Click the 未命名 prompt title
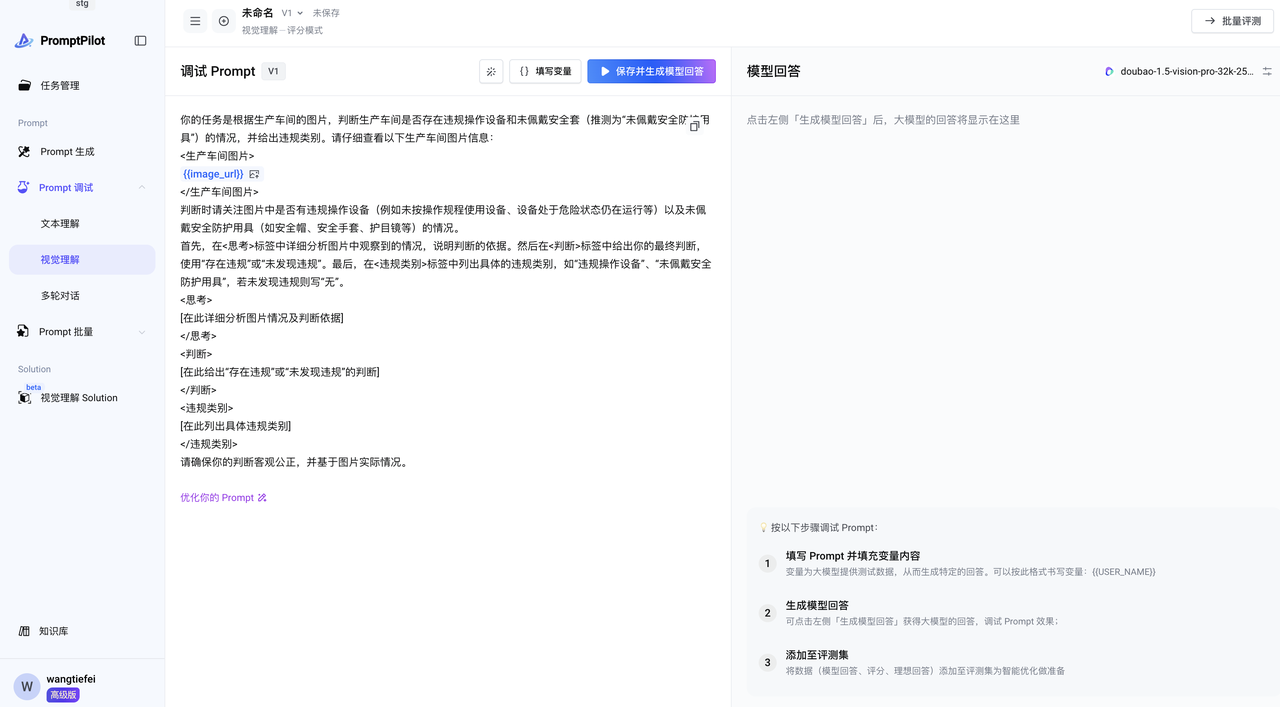Viewport: 1280px width, 707px height. [x=258, y=13]
